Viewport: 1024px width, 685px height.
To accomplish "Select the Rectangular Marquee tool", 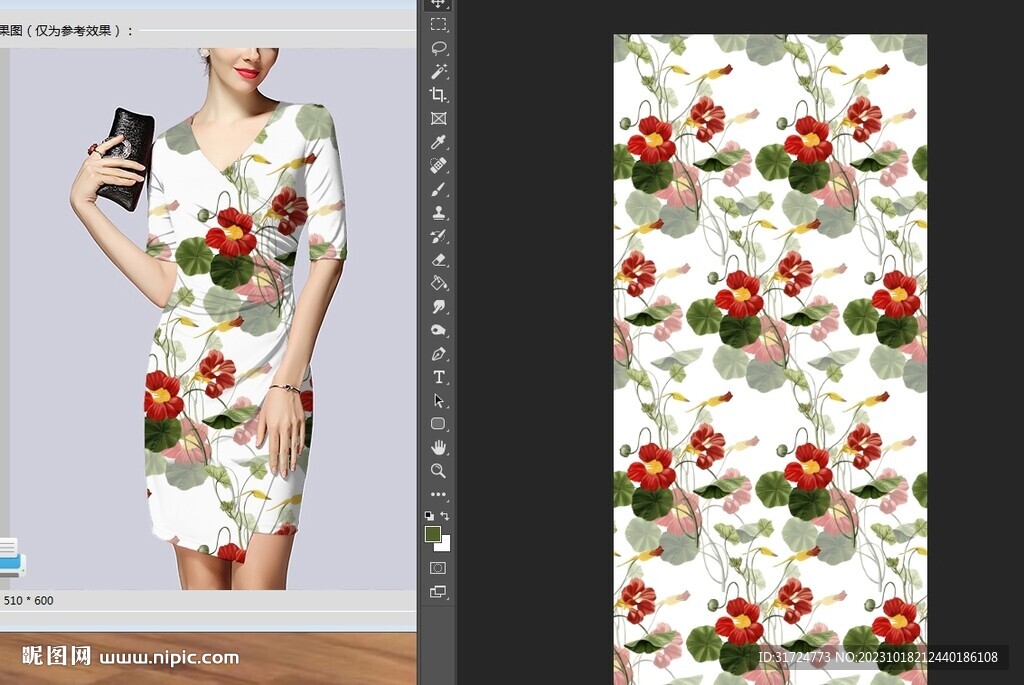I will [438, 24].
